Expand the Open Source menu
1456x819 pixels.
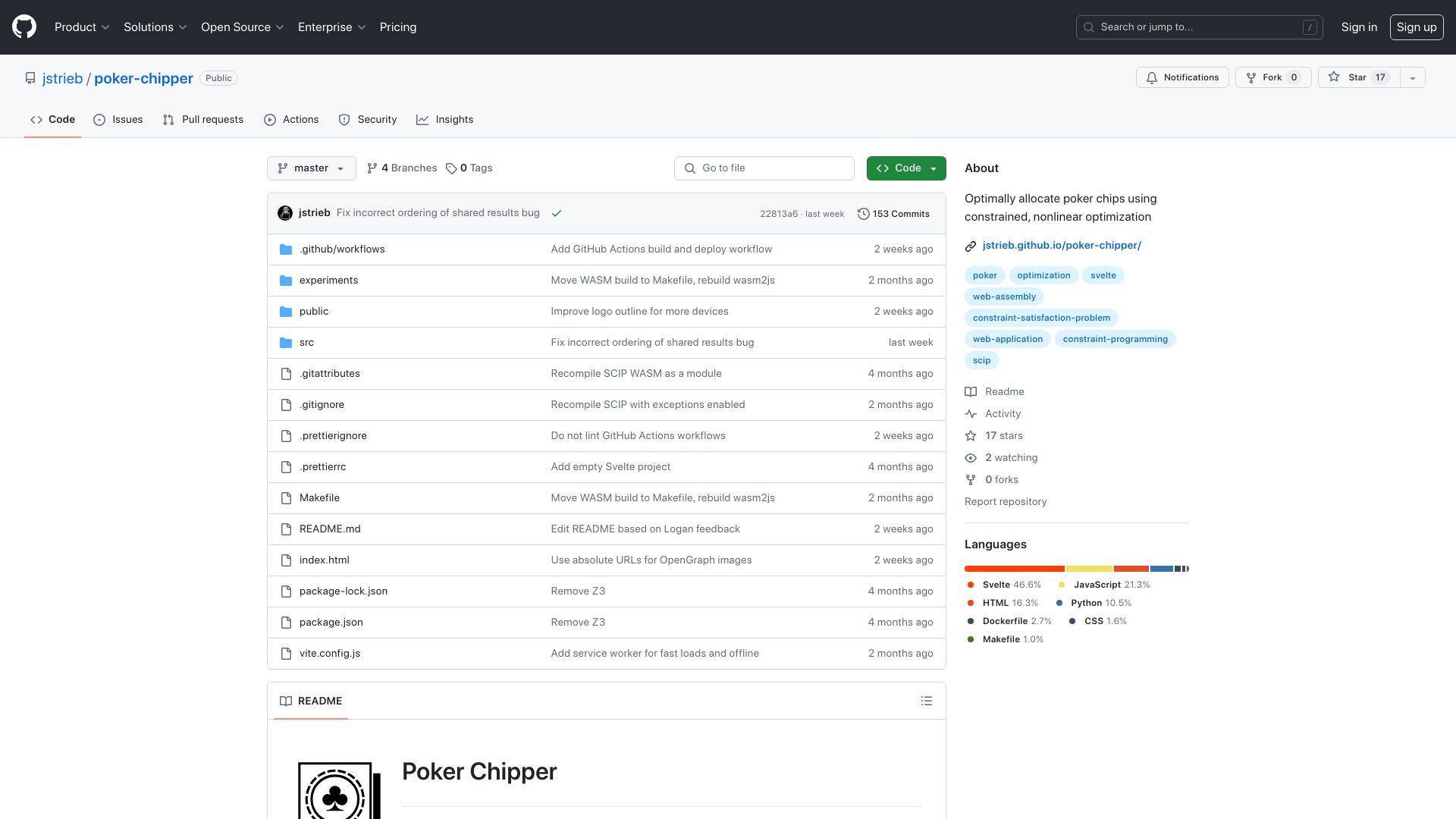[x=243, y=27]
